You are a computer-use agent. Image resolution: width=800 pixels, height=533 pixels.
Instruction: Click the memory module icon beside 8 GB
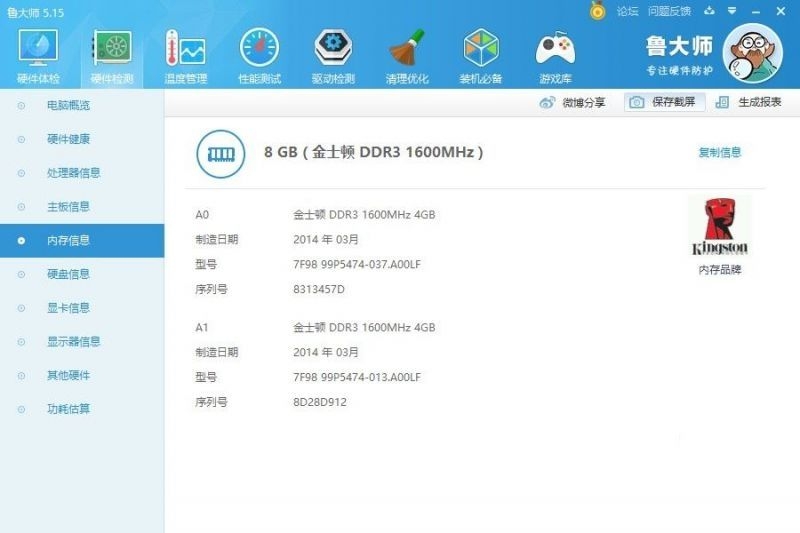(x=221, y=154)
